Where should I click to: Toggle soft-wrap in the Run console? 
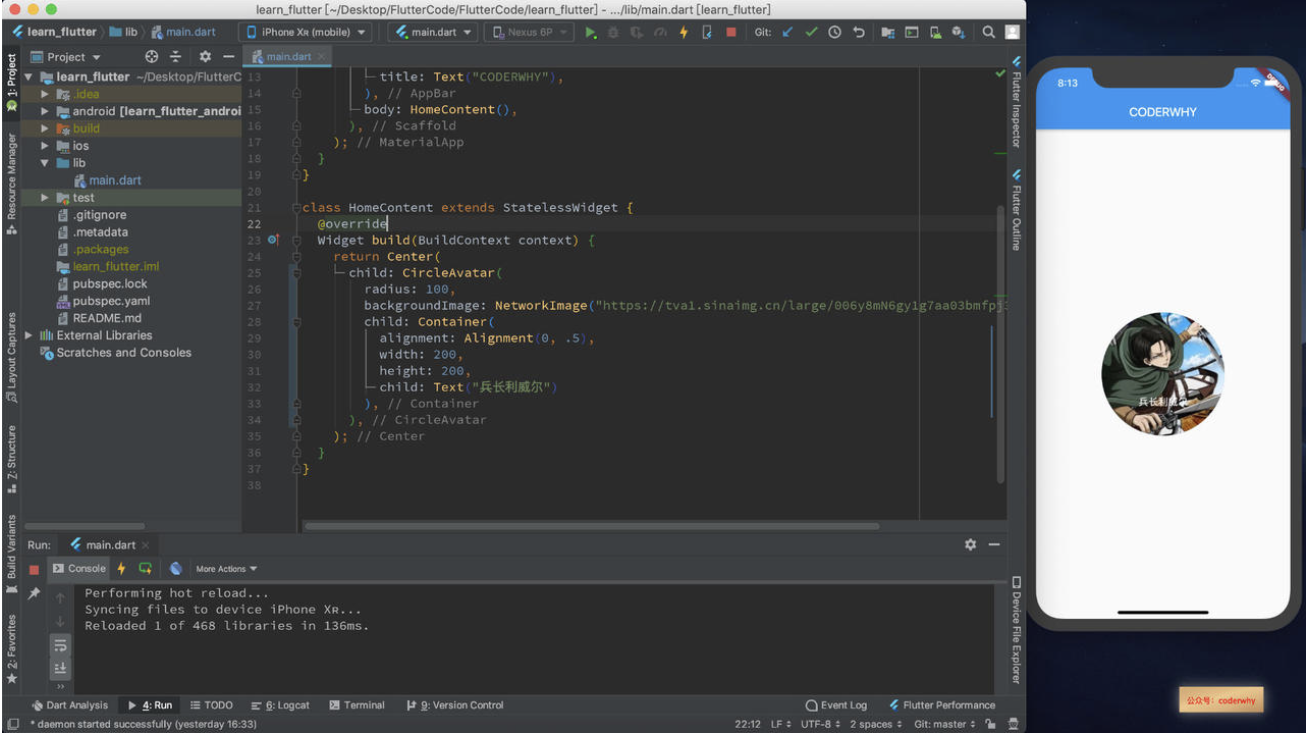(x=60, y=645)
